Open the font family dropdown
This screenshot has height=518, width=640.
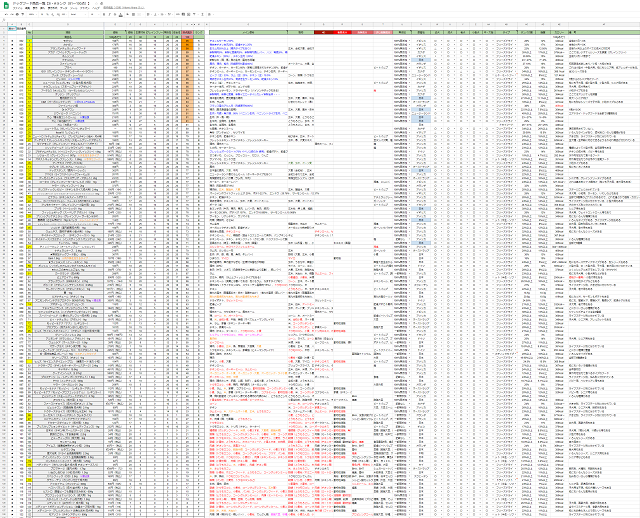coord(78,14)
